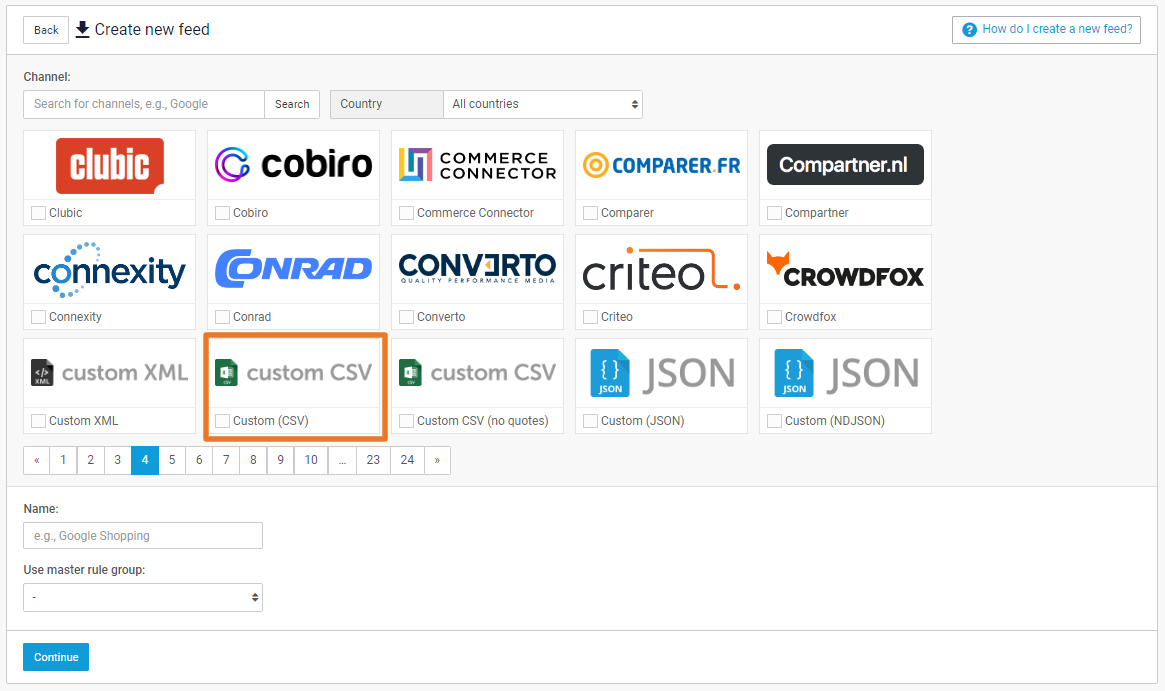Choose the custom CSV no quotes logo
1165x691 pixels.
[478, 372]
